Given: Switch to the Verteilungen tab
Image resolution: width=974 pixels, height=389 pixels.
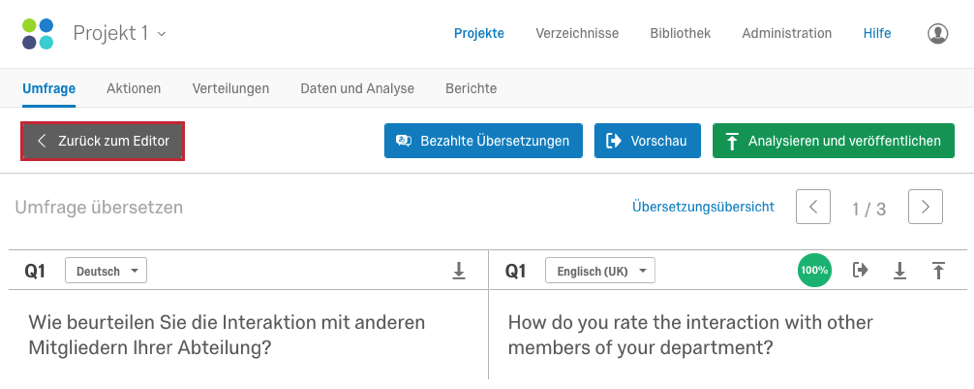Looking at the screenshot, I should (230, 88).
